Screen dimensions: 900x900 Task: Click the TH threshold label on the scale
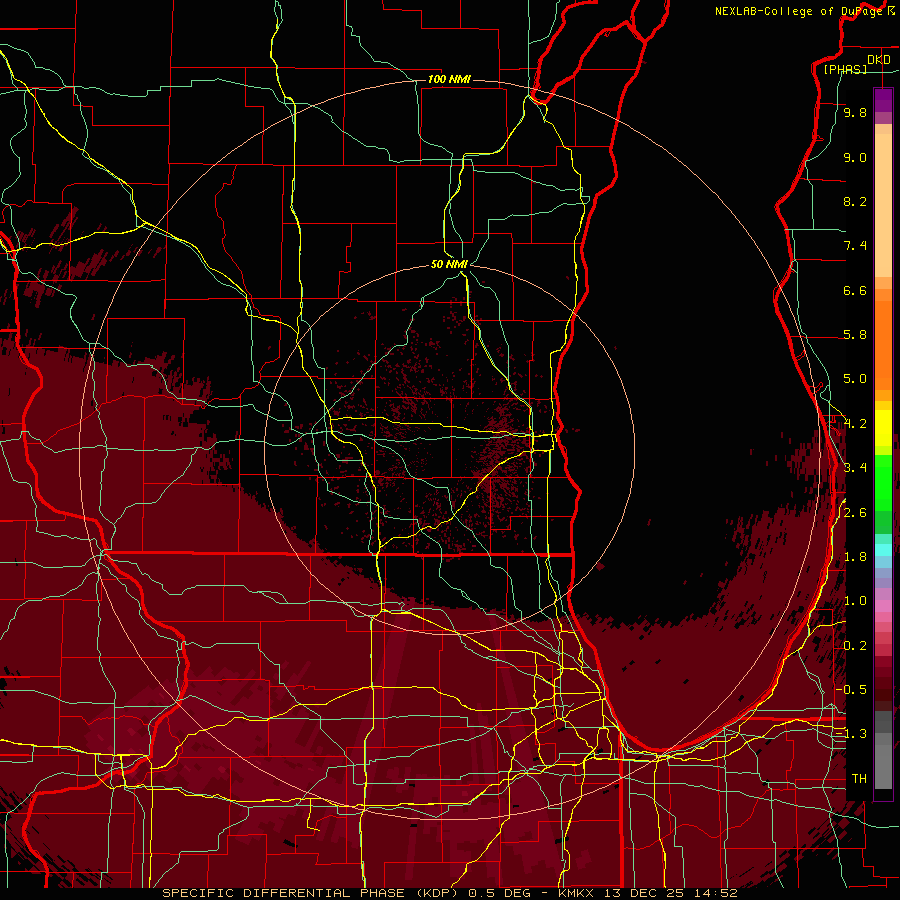(x=859, y=779)
